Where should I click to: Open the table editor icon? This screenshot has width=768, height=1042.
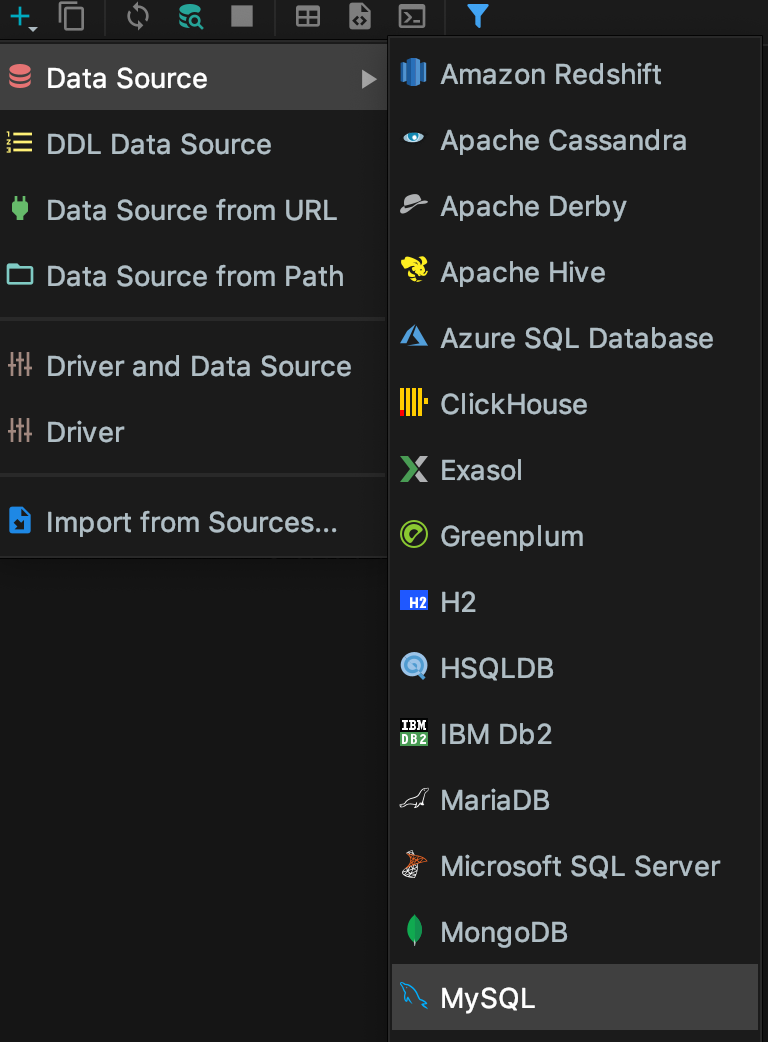click(x=308, y=17)
